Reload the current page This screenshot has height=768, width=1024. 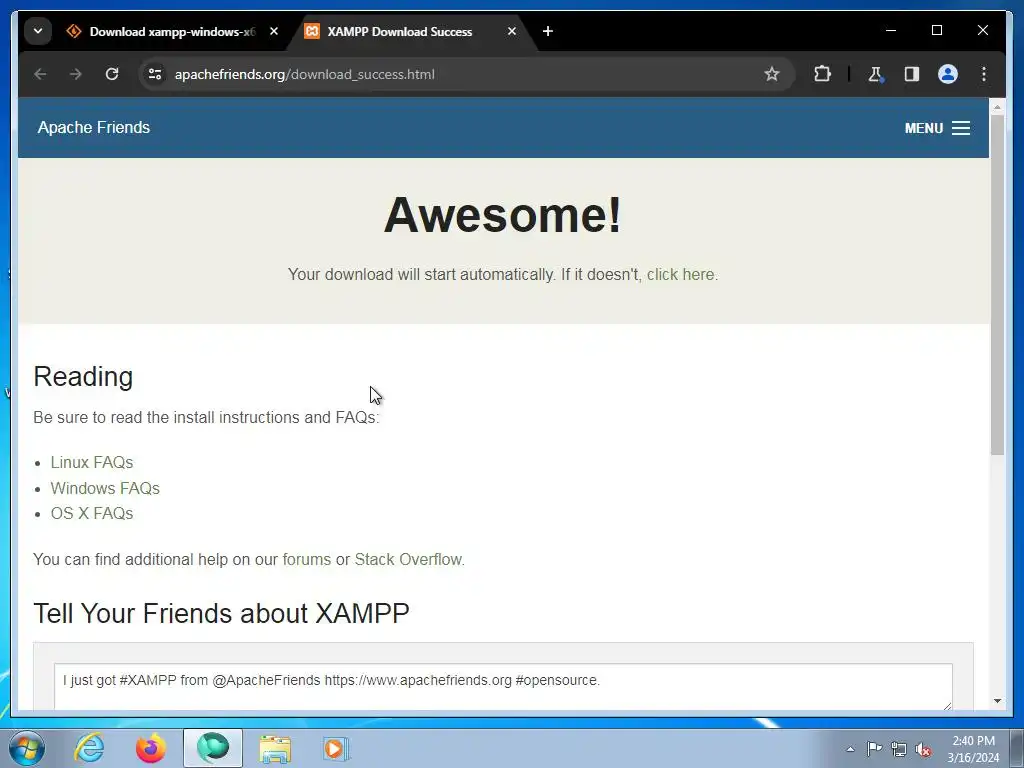pos(112,74)
